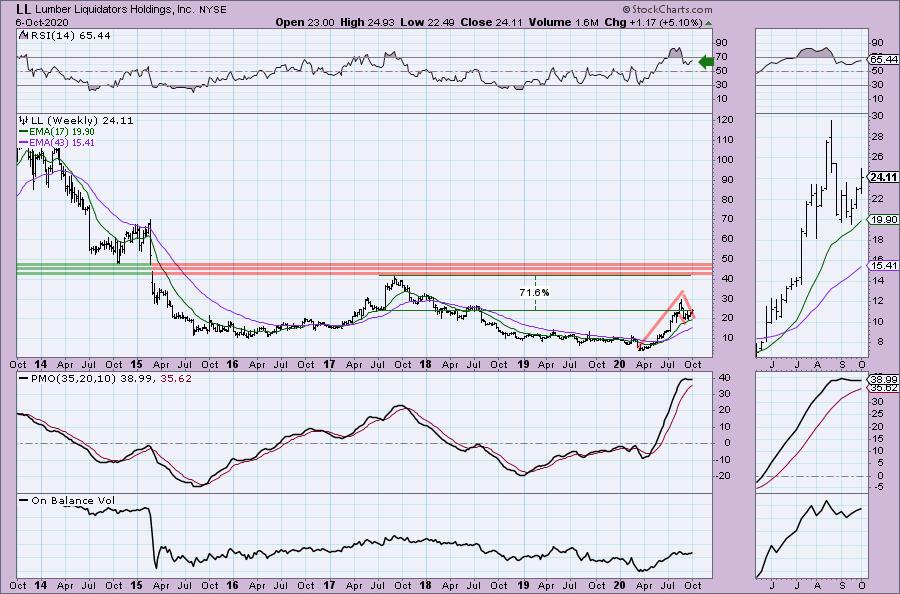Image resolution: width=900 pixels, height=594 pixels.
Task: Select the black PMO legend line swatch
Action: pos(24,379)
